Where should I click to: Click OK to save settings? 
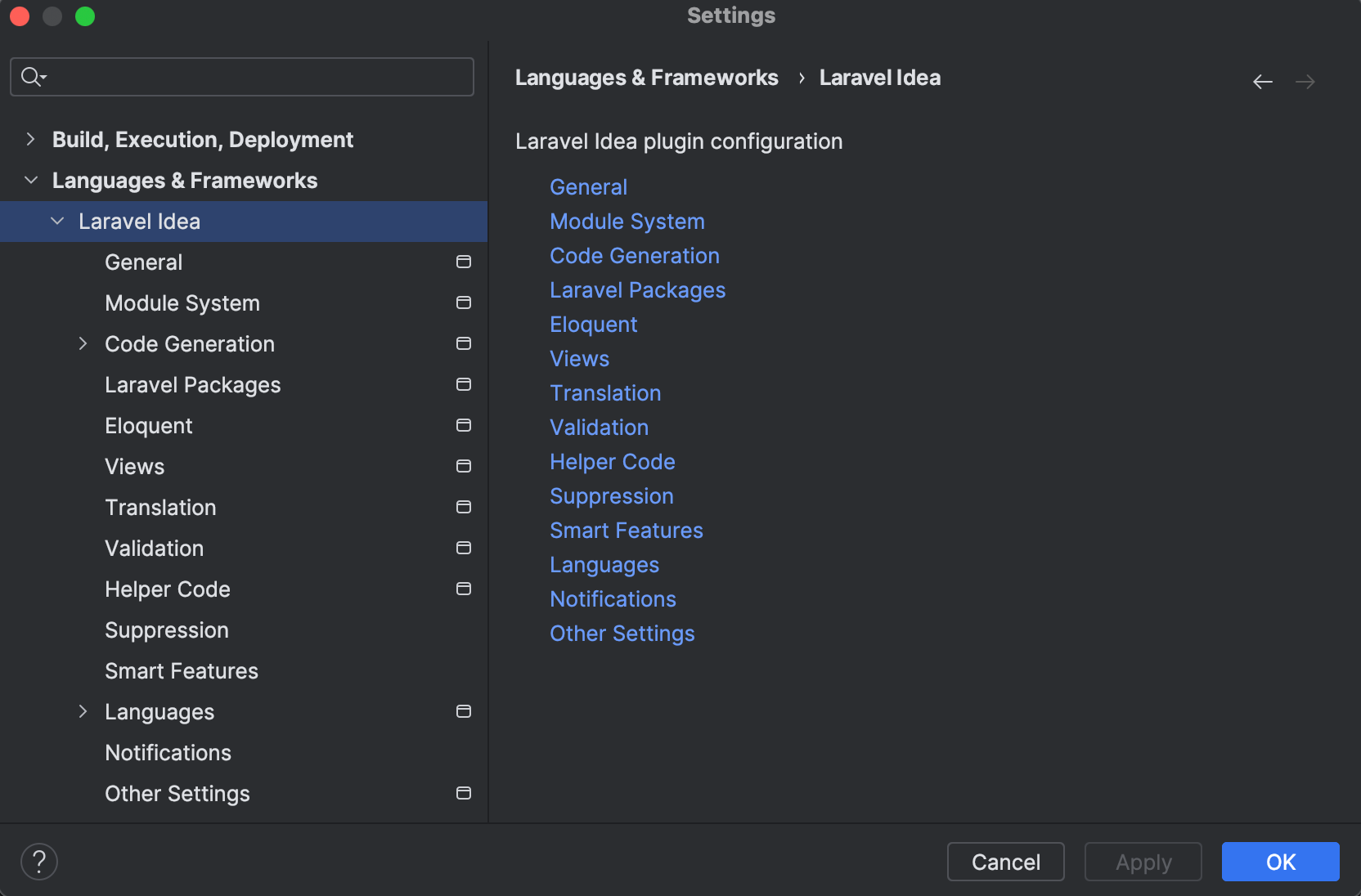(1279, 862)
